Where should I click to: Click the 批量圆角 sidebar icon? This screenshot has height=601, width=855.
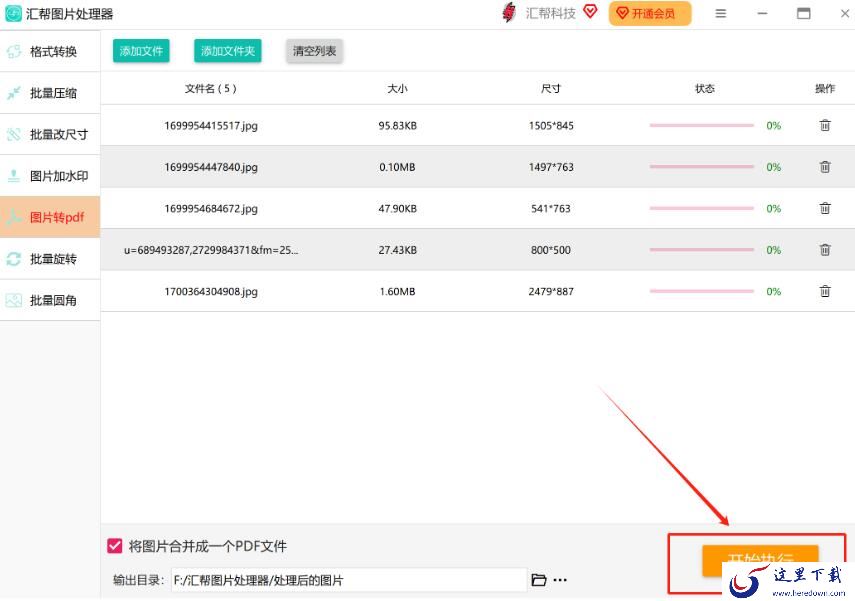(14, 300)
